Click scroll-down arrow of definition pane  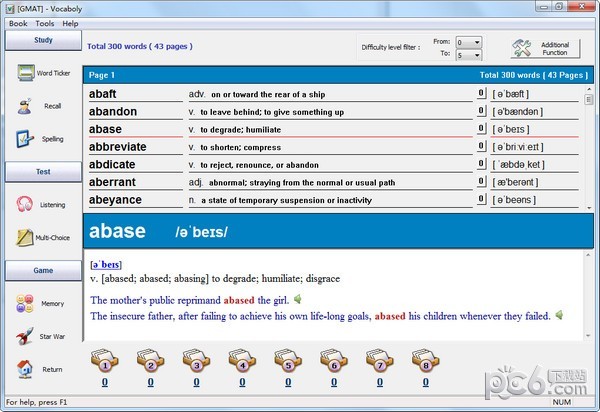coord(588,335)
